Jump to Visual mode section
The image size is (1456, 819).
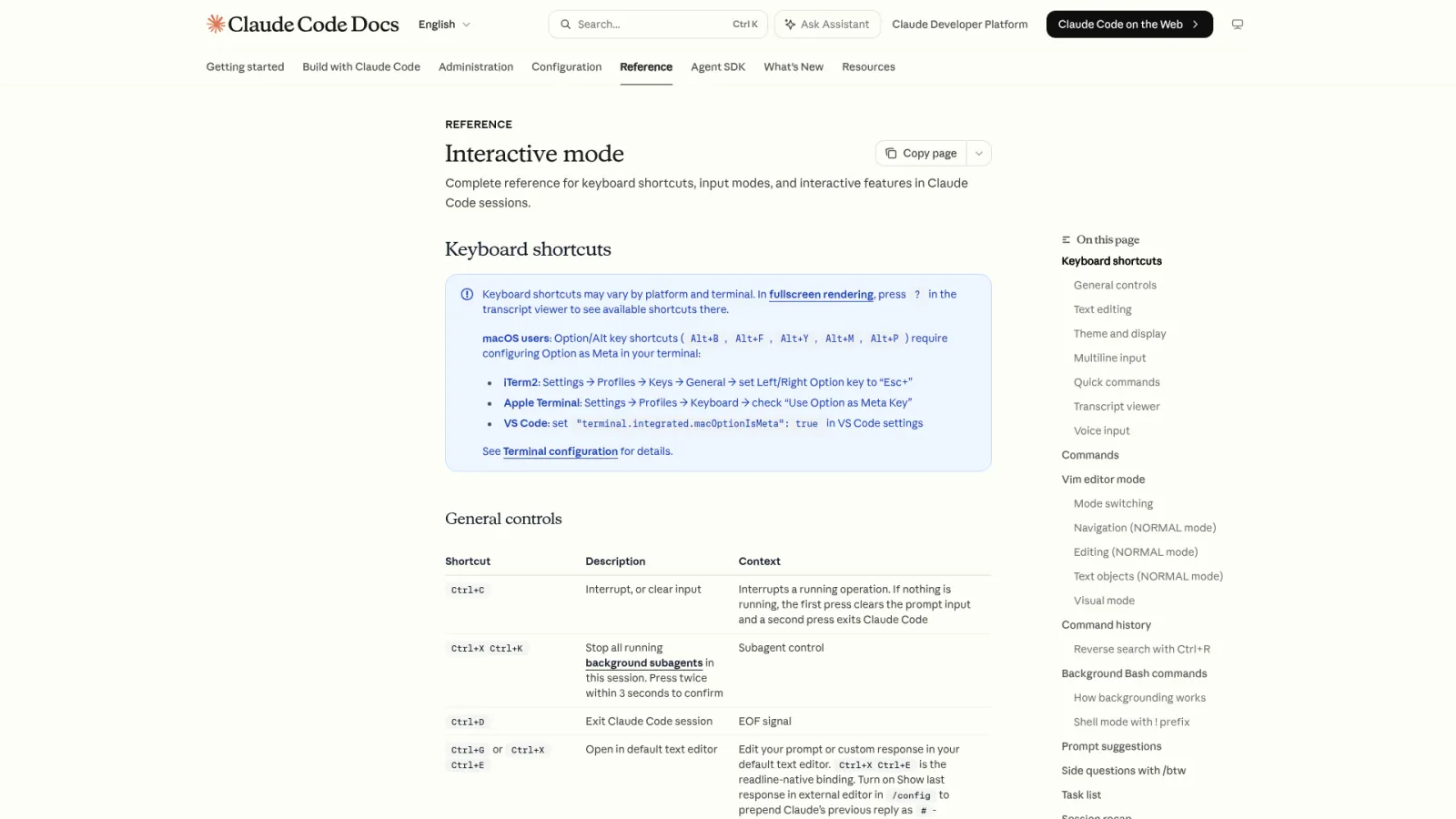(x=1104, y=602)
